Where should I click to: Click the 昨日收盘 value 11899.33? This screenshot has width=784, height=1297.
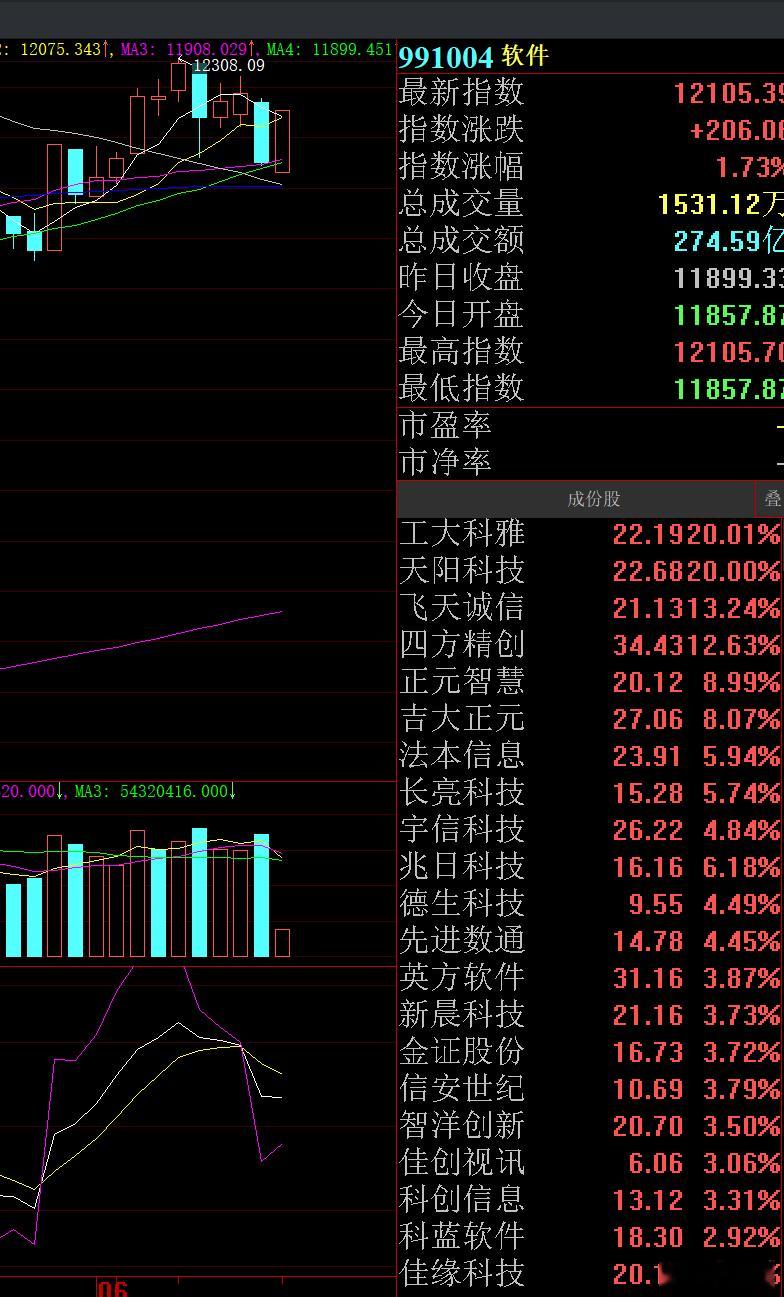728,278
